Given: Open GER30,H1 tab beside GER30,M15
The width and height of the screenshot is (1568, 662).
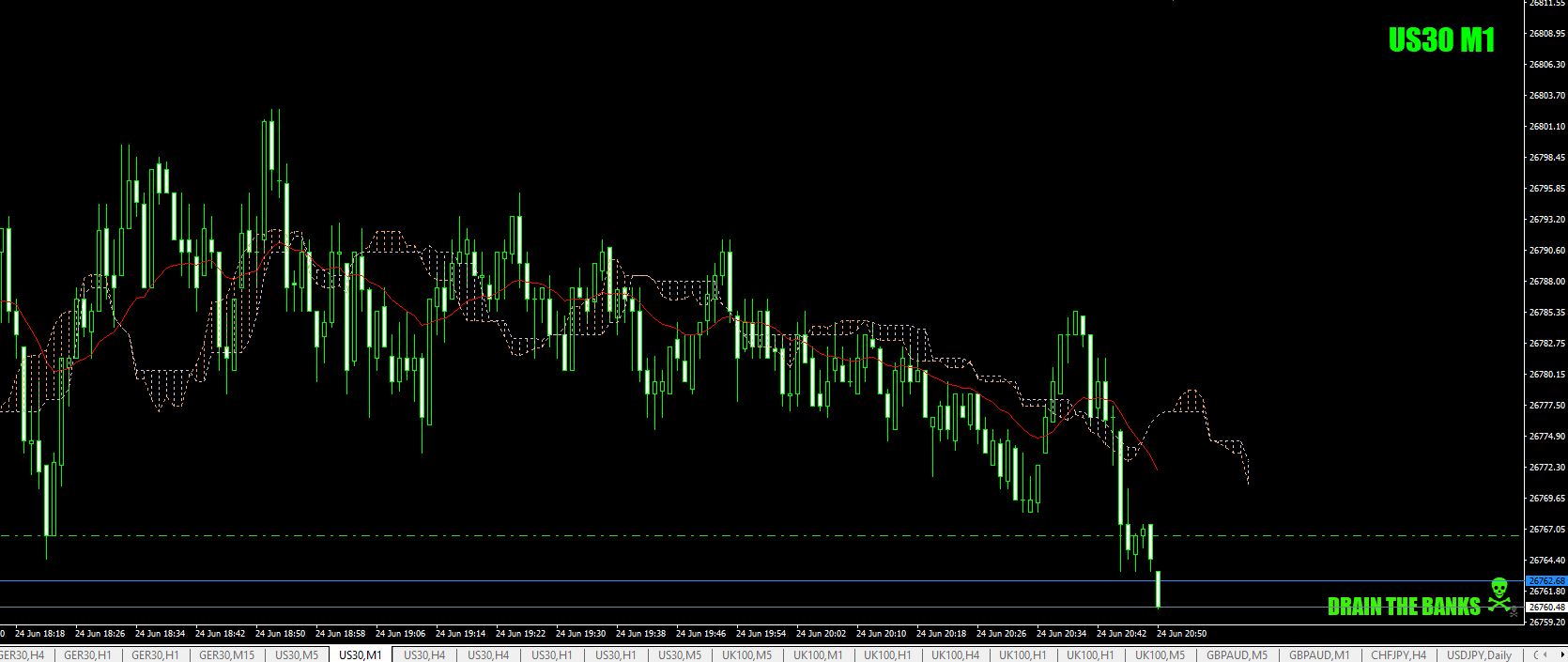Looking at the screenshot, I should [155, 654].
